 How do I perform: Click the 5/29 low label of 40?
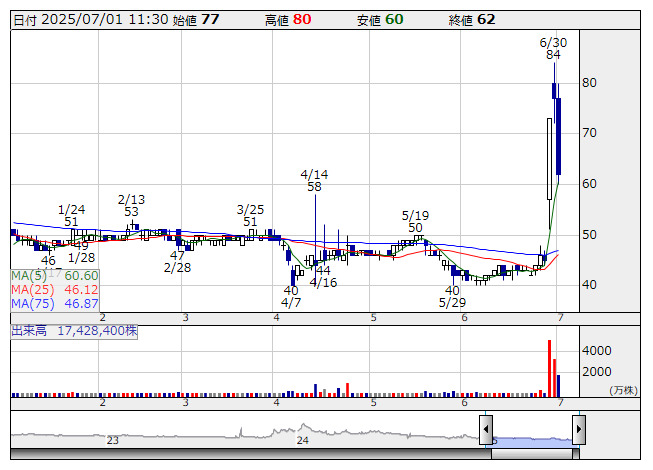(x=452, y=296)
